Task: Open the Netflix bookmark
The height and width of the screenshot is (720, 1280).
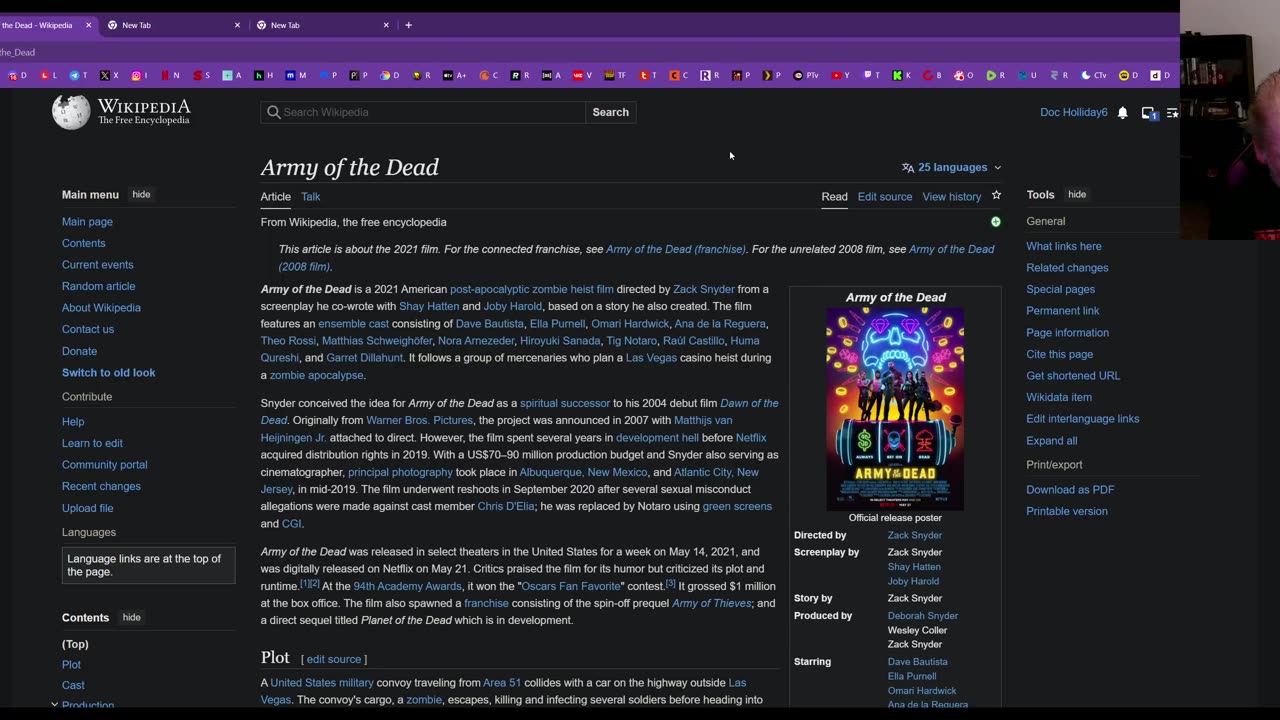Action: pyautogui.click(x=170, y=75)
